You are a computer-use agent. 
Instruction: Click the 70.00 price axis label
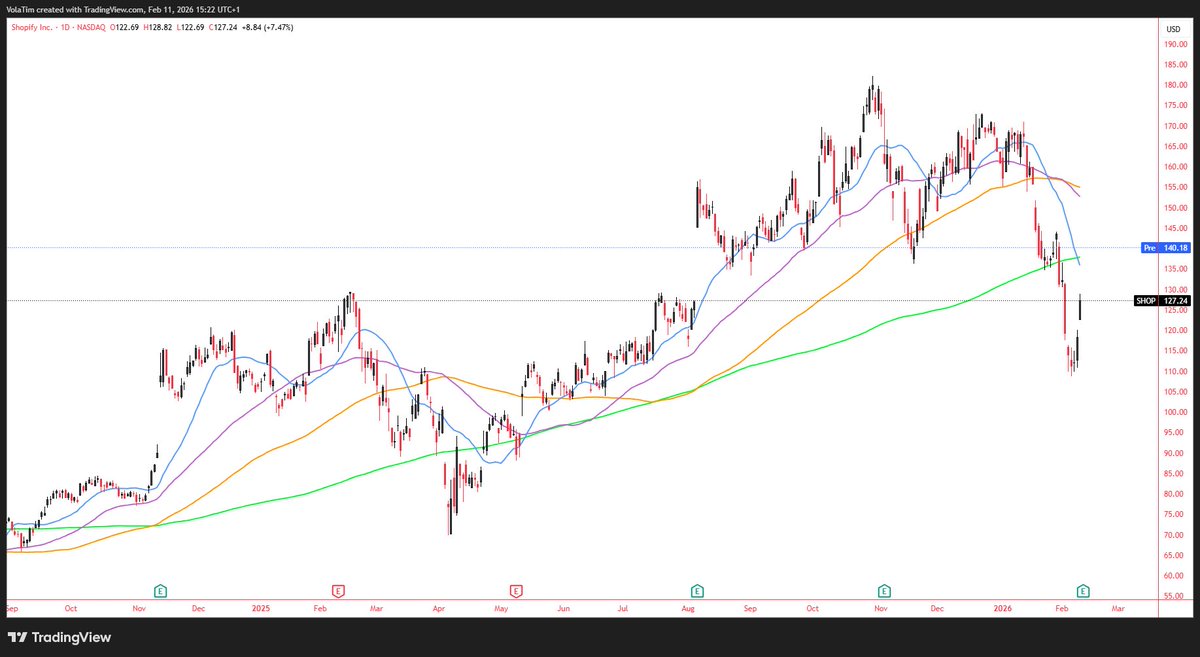pos(1173,535)
